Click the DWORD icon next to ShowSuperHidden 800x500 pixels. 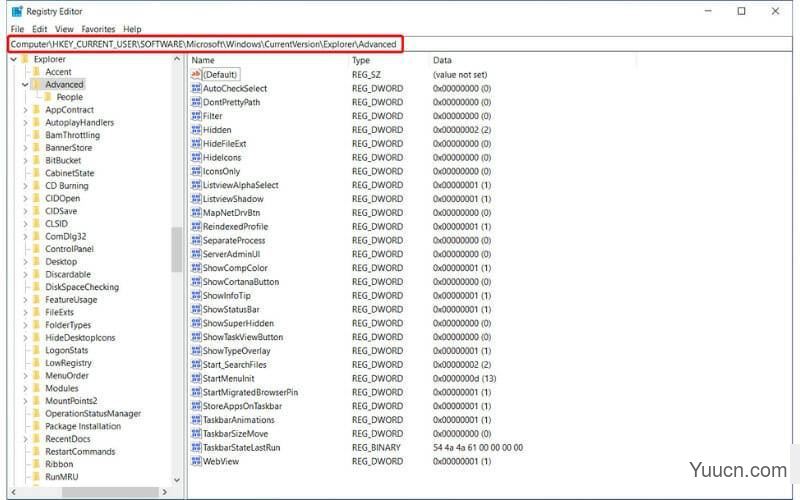196,323
